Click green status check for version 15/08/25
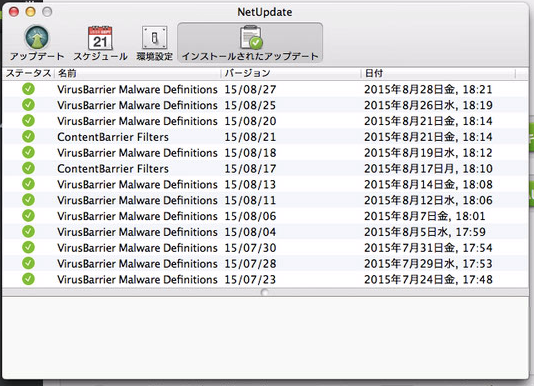This screenshot has width=534, height=386. [x=29, y=105]
